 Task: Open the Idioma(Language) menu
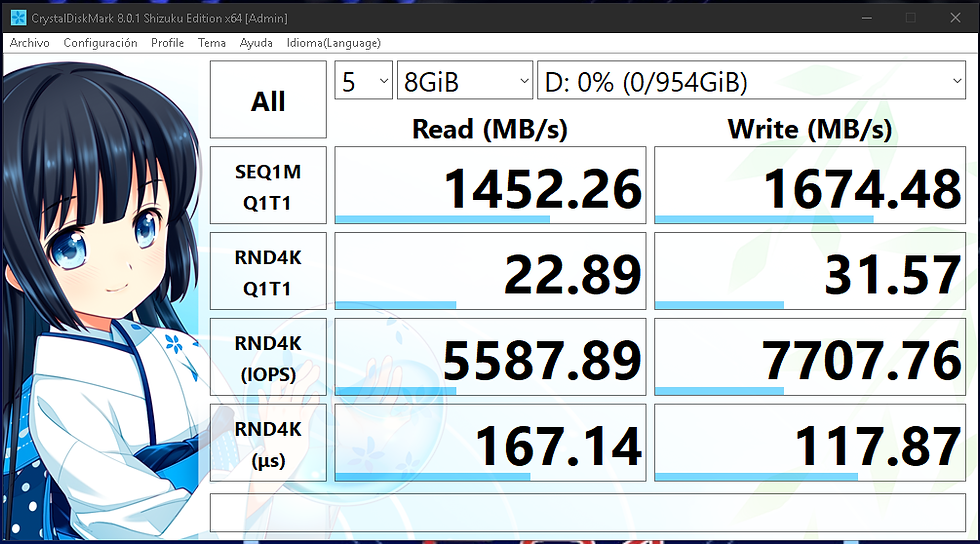pyautogui.click(x=333, y=43)
